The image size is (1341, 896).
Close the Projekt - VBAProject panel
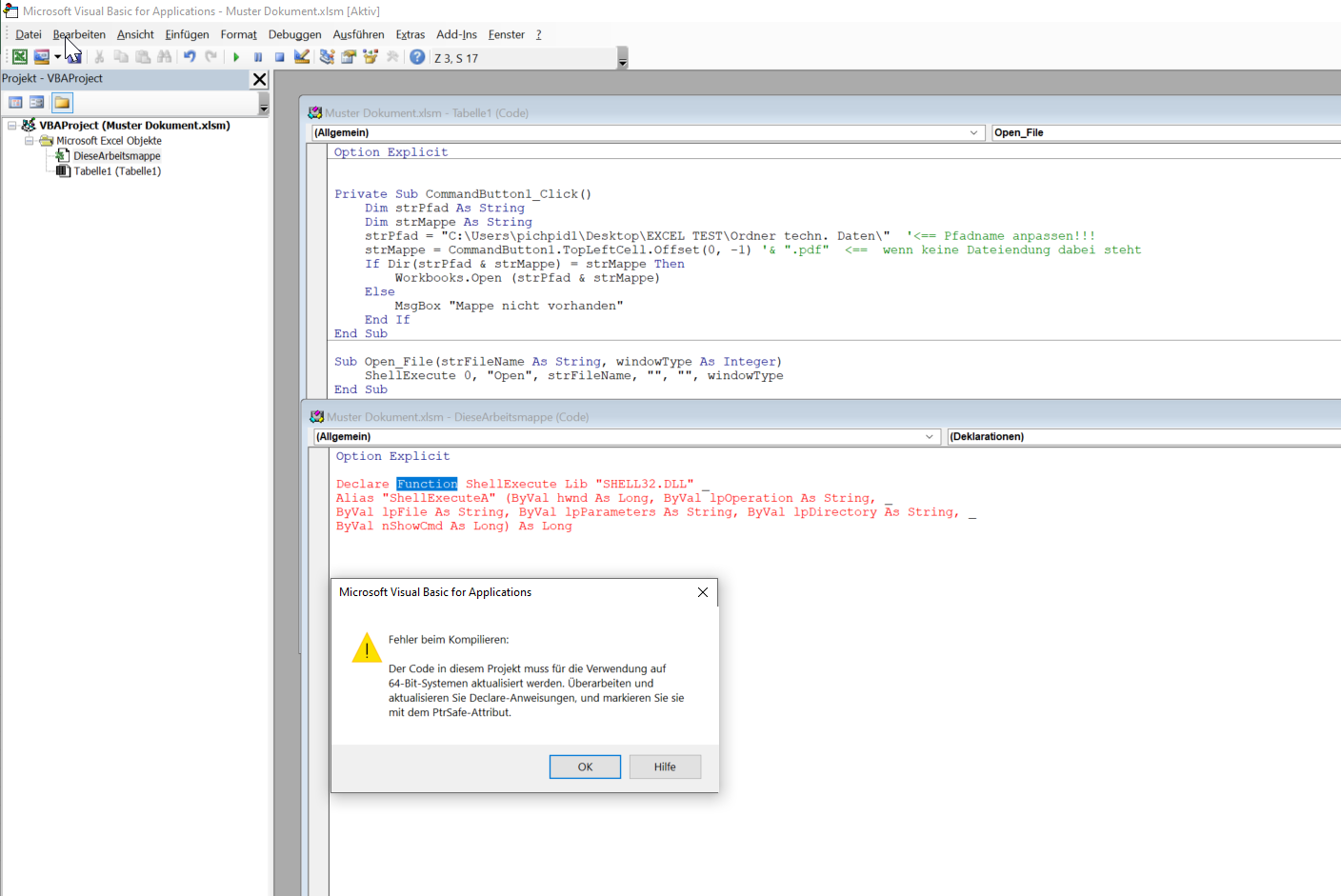click(x=260, y=79)
